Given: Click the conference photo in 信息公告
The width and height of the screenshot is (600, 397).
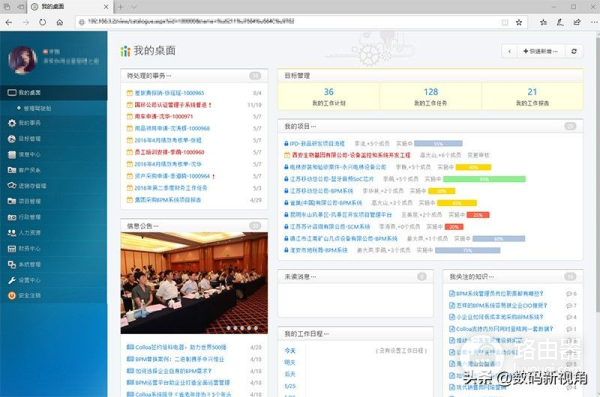Looking at the screenshot, I should tap(194, 283).
